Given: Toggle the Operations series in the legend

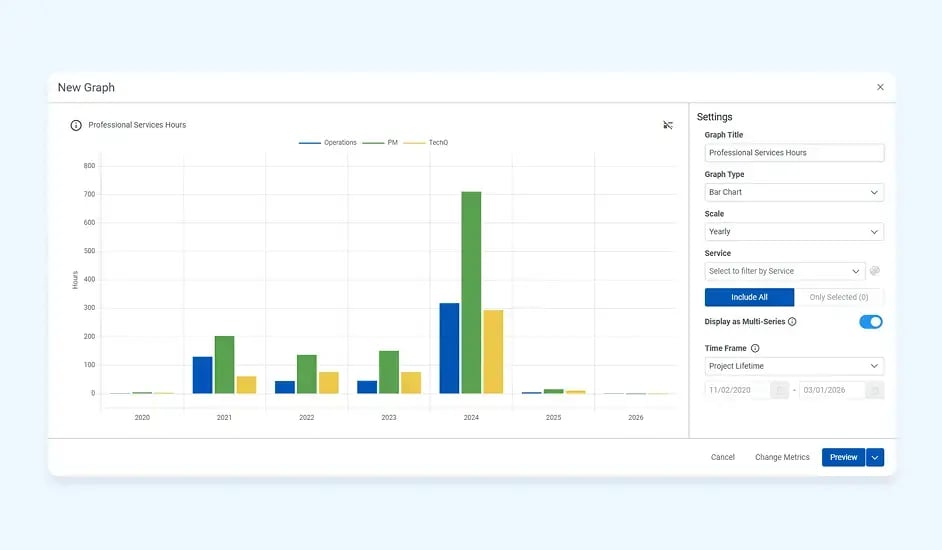Looking at the screenshot, I should tap(328, 143).
